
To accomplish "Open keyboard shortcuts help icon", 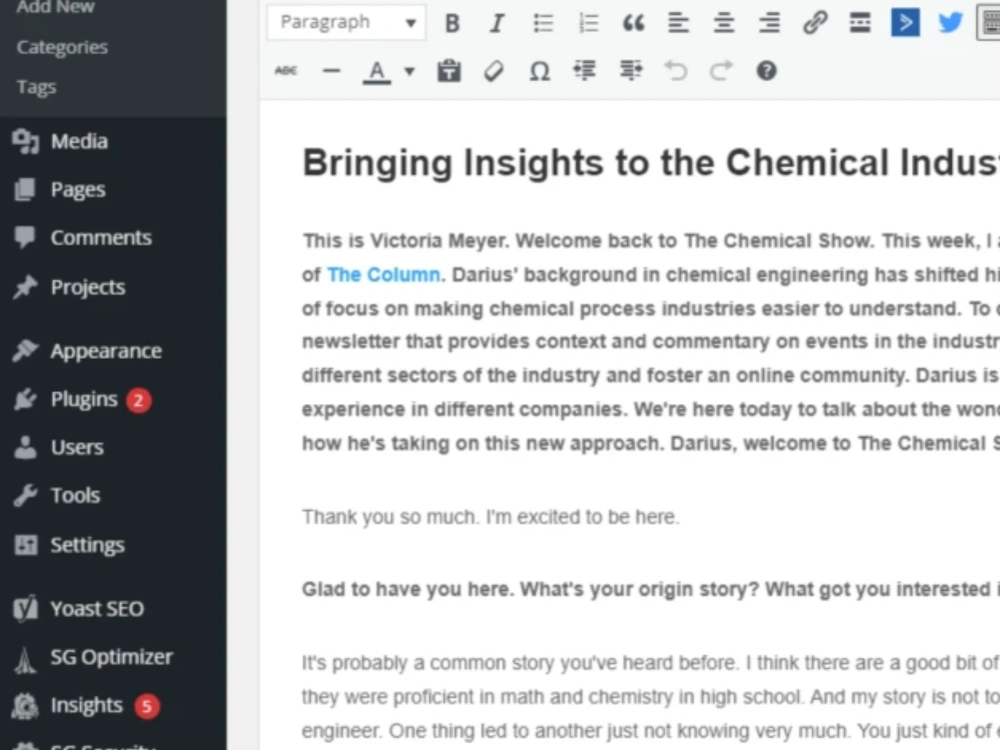I will 767,71.
